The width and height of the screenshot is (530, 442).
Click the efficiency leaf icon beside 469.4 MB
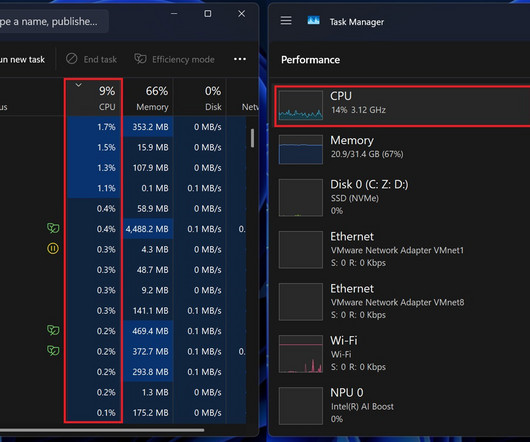(x=53, y=330)
